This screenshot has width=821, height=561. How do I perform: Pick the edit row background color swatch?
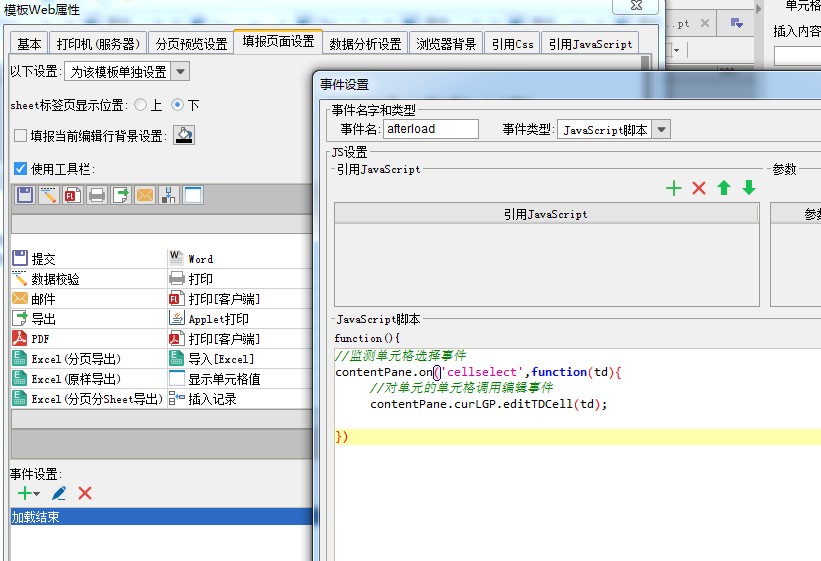[184, 135]
